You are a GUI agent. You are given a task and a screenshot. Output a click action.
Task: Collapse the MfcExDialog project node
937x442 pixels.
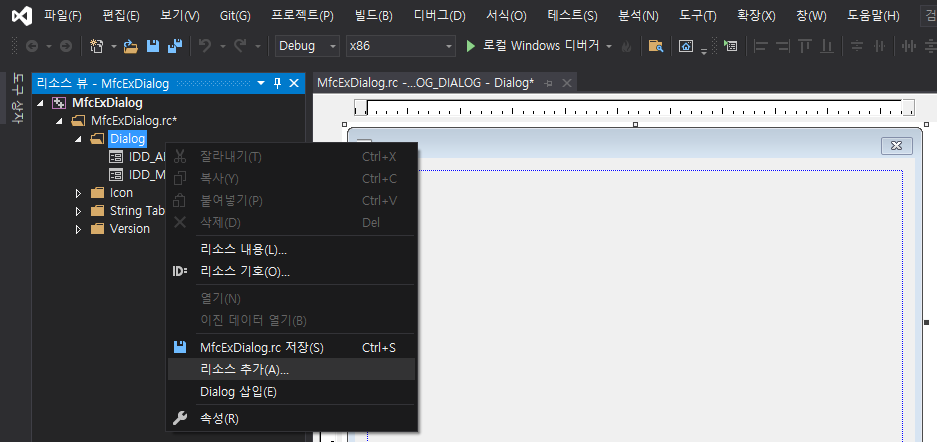click(x=41, y=103)
